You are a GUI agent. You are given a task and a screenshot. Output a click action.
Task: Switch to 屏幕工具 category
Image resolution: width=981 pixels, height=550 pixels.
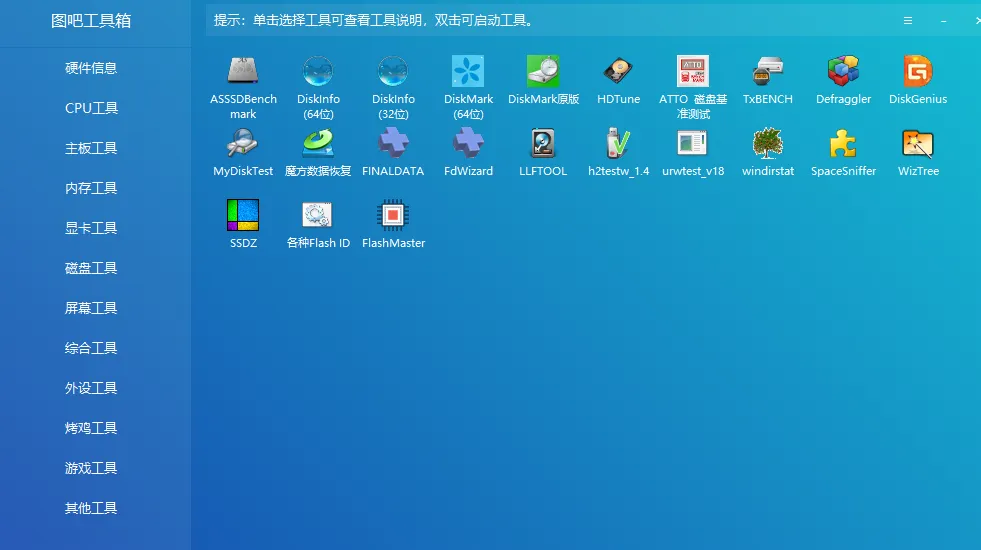[91, 308]
